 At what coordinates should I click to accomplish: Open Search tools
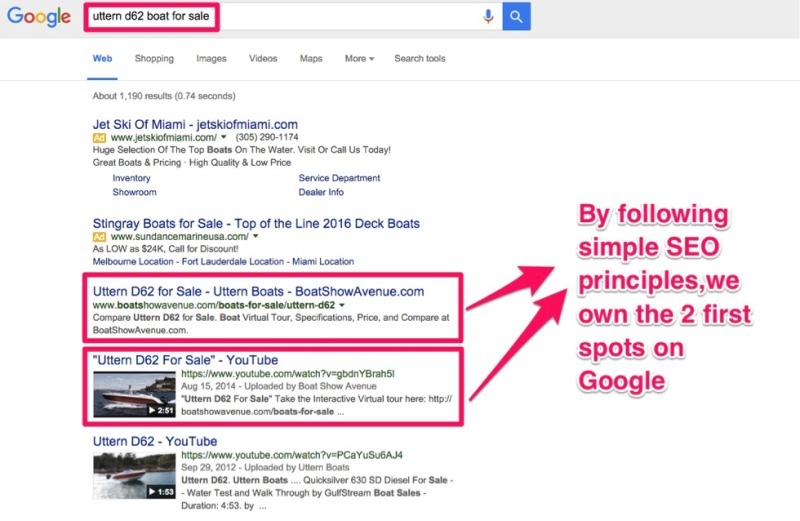click(x=420, y=58)
